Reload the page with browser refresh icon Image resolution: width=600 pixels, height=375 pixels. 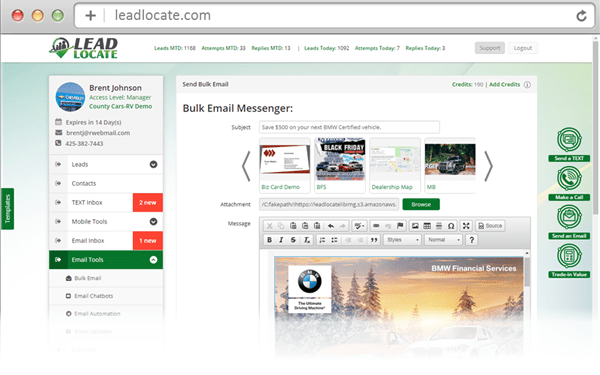point(581,16)
